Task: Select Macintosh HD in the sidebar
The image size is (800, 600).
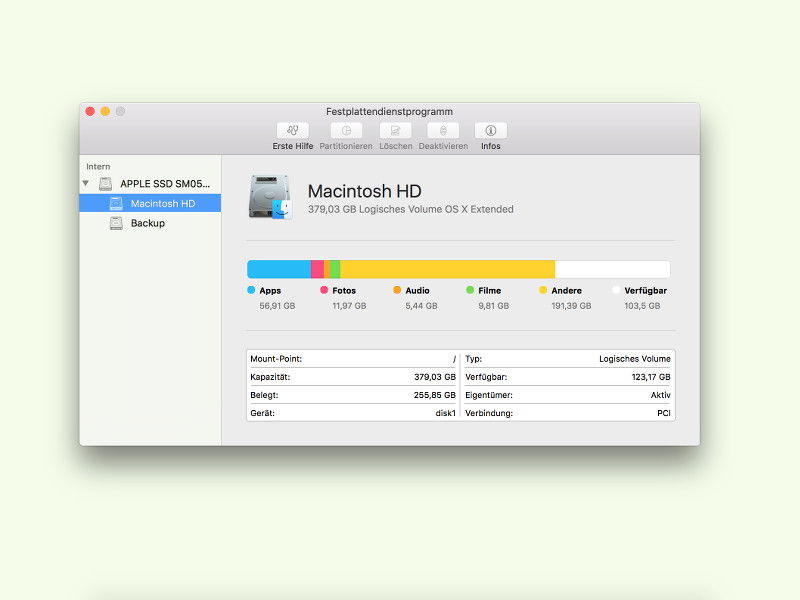Action: [150, 203]
